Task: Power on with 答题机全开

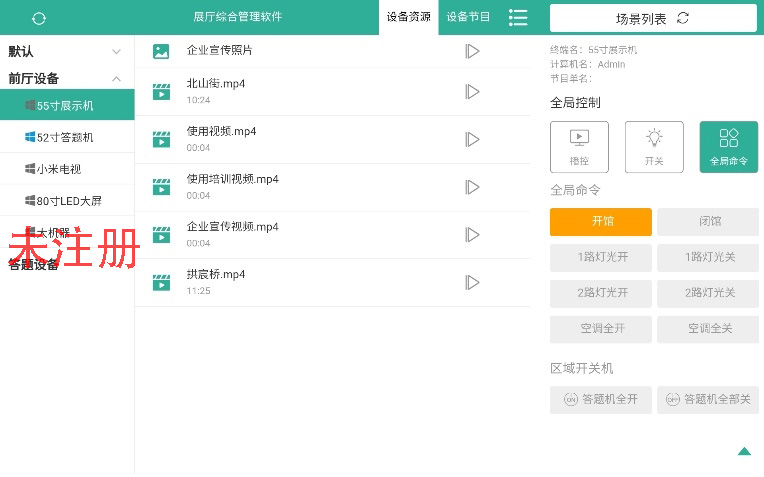Action: click(601, 400)
